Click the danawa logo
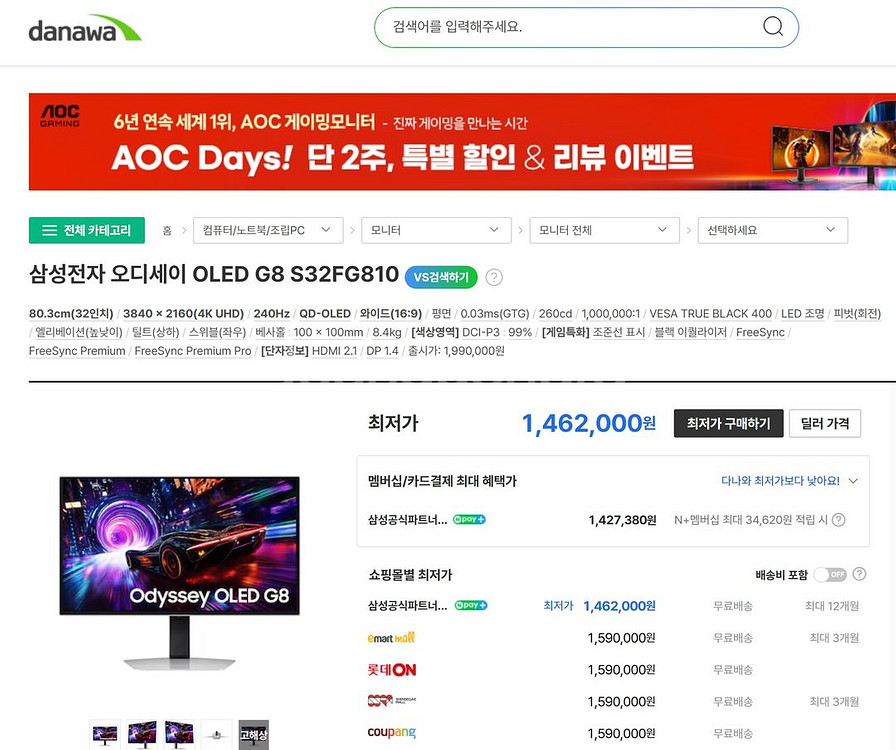Viewport: 896px width, 750px height. tap(85, 28)
